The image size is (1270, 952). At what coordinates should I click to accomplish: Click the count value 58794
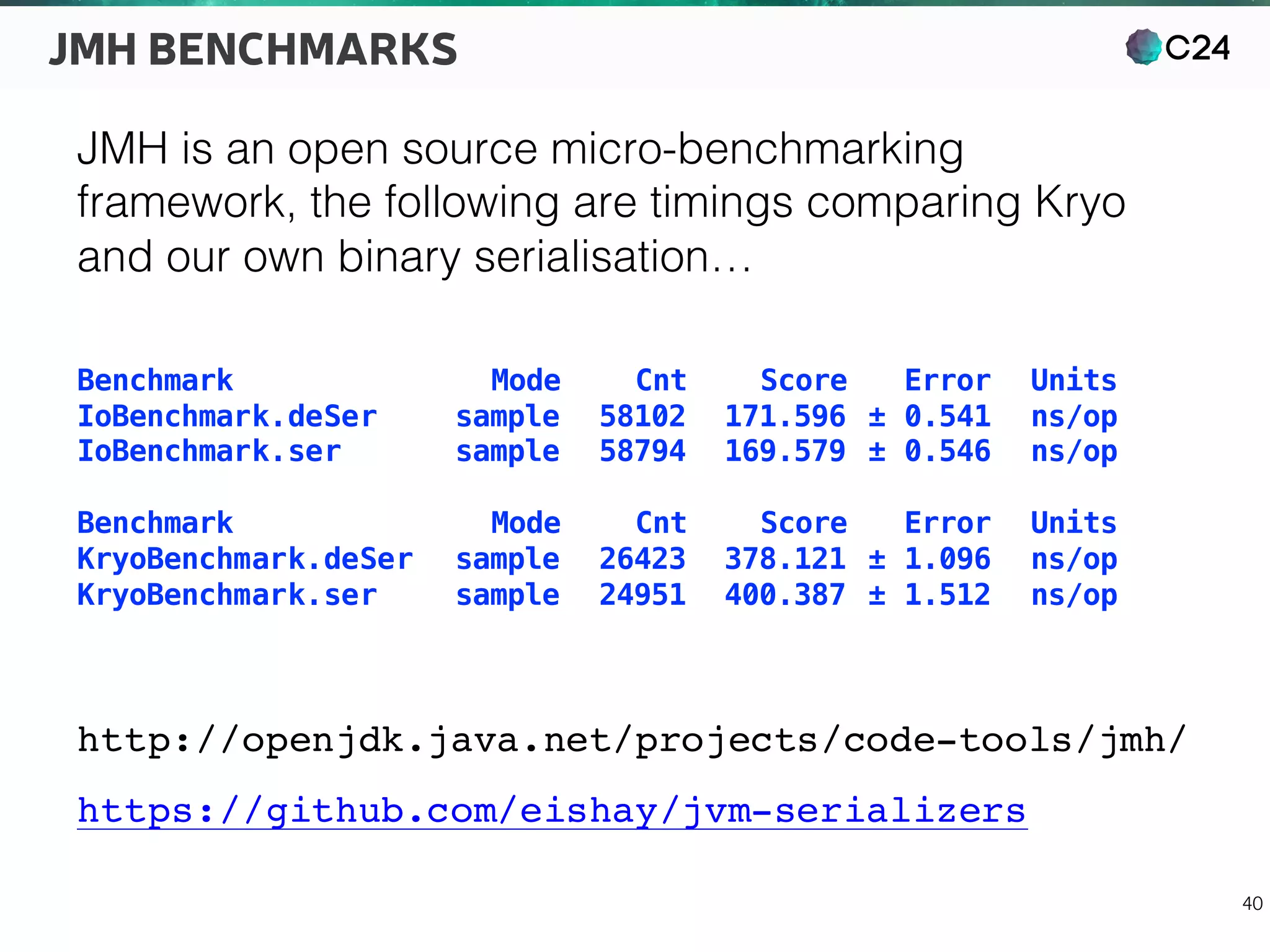click(642, 451)
